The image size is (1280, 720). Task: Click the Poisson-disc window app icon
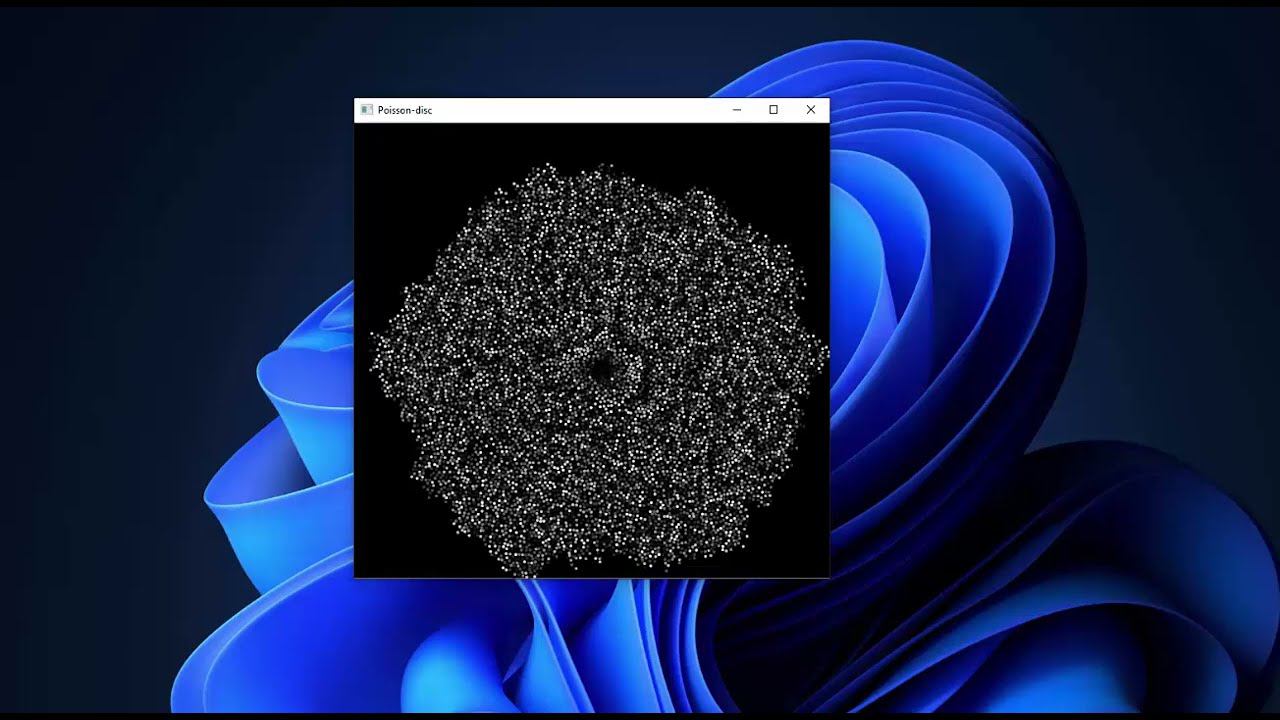[x=367, y=110]
